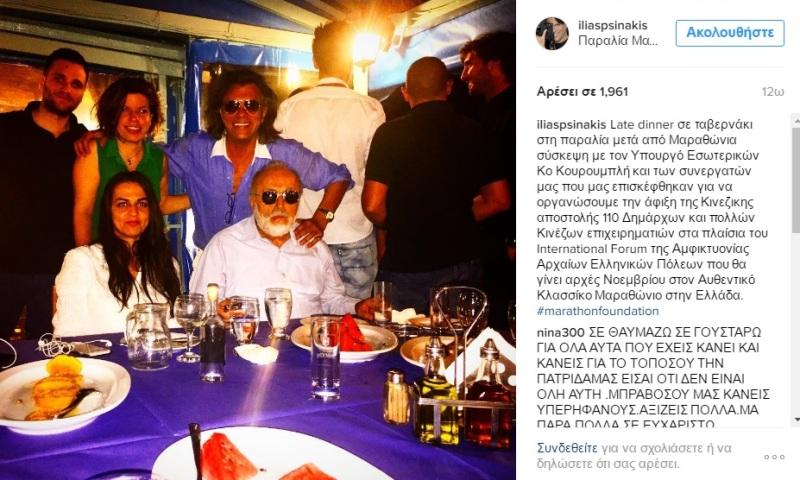Open the three-dots more options icon
This screenshot has width=800, height=480.
(x=774, y=457)
